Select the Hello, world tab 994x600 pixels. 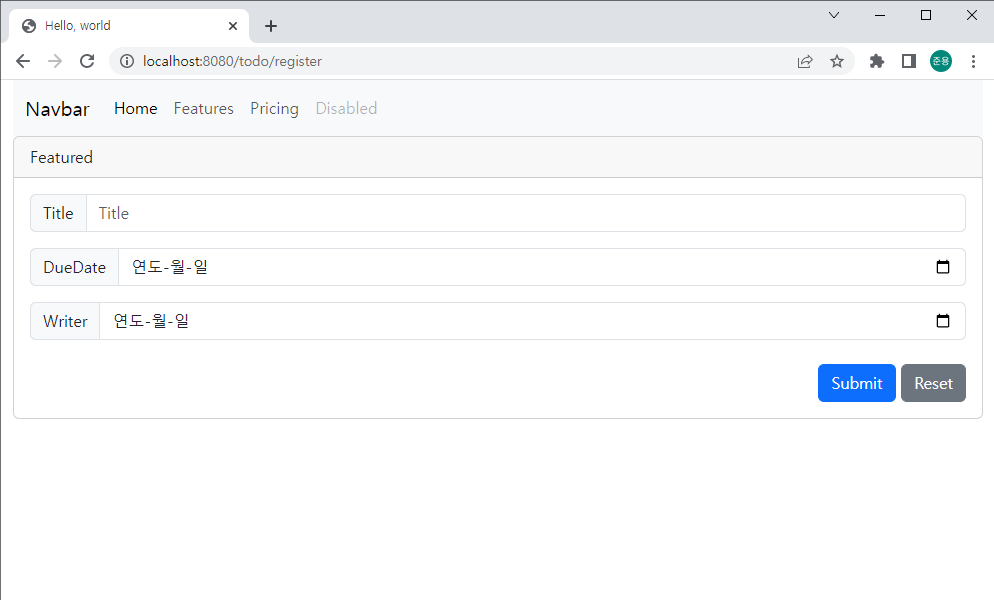(x=129, y=26)
